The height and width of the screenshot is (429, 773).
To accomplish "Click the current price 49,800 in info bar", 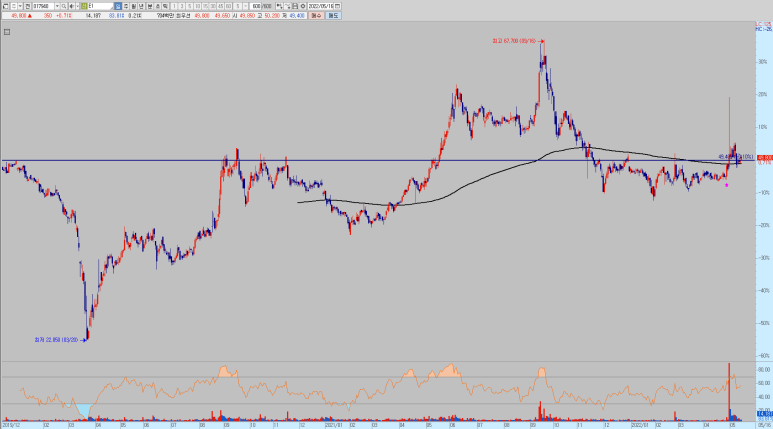I will pos(19,16).
